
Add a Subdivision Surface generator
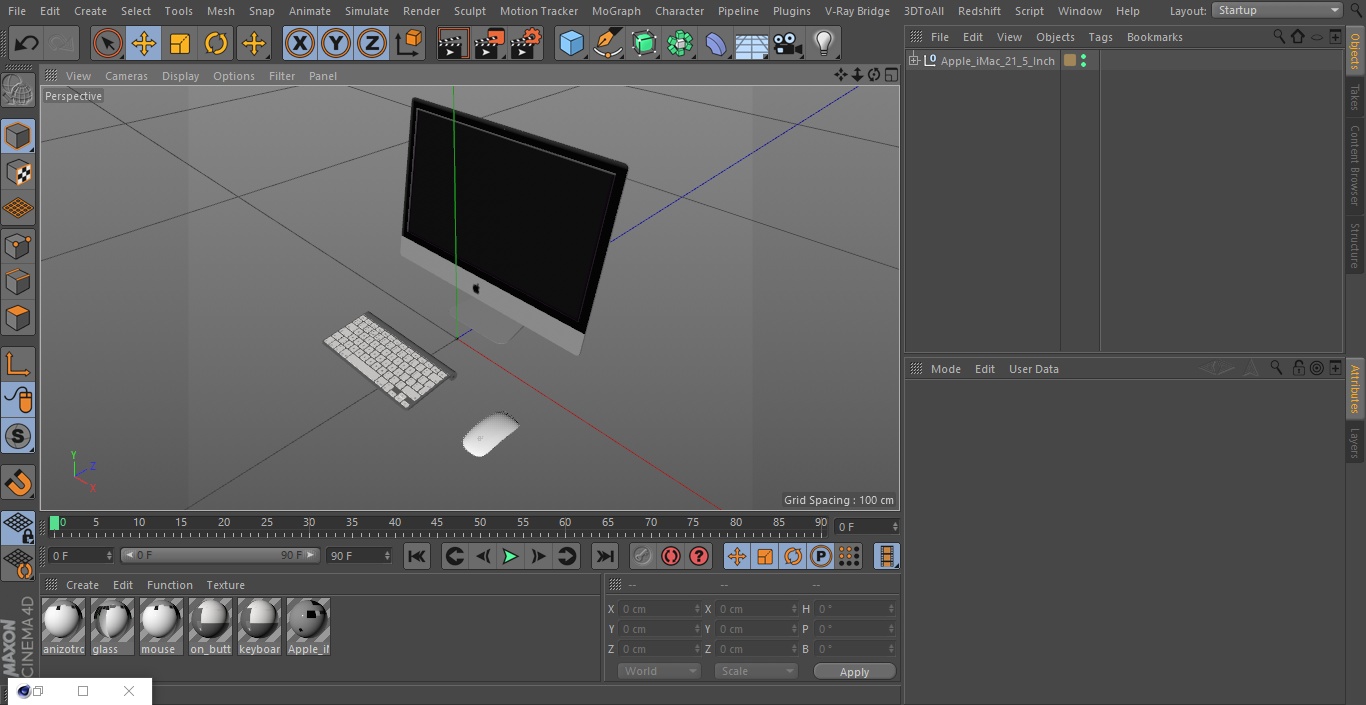(x=644, y=43)
